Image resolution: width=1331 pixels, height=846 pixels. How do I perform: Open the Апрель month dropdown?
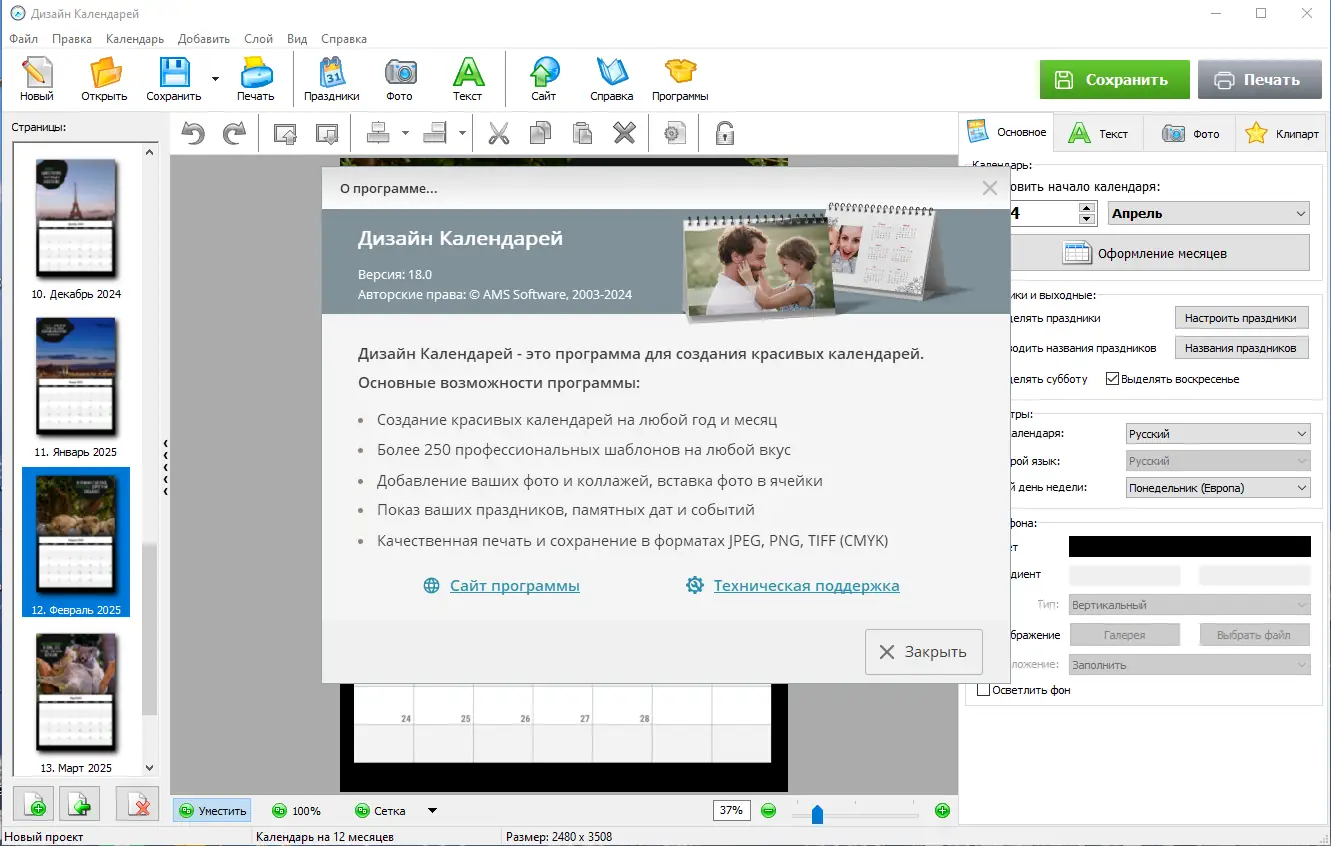pyautogui.click(x=1209, y=213)
